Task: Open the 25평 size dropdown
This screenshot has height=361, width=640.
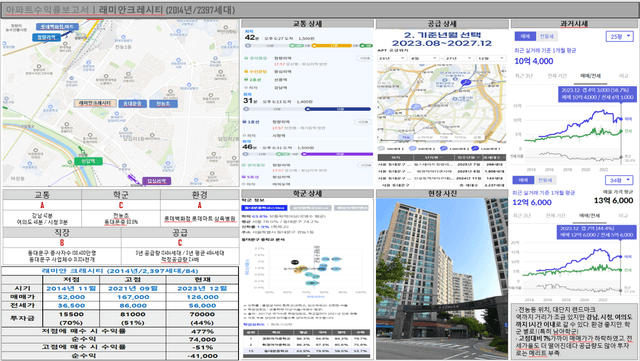Action: (x=619, y=36)
